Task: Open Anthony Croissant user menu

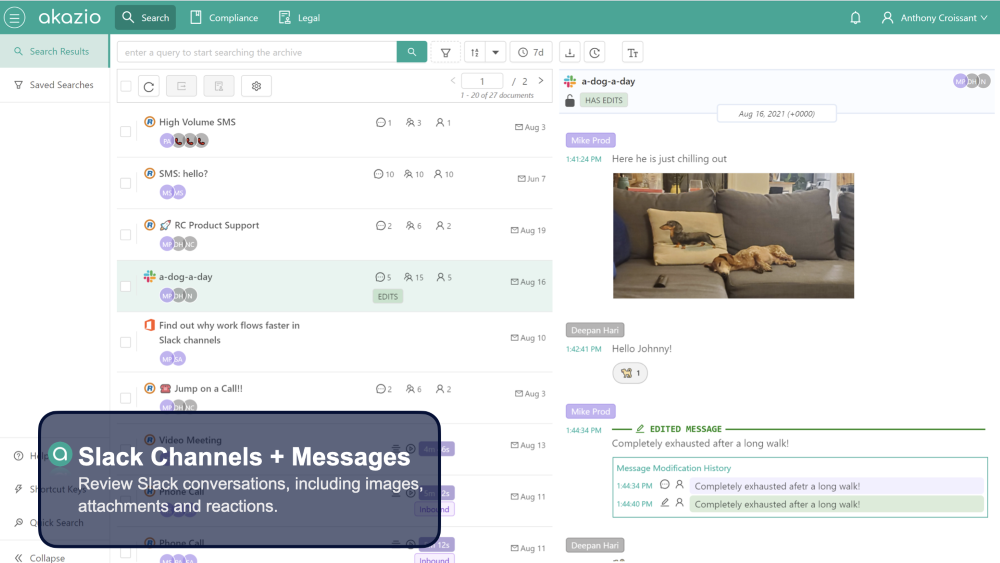Action: pyautogui.click(x=935, y=18)
